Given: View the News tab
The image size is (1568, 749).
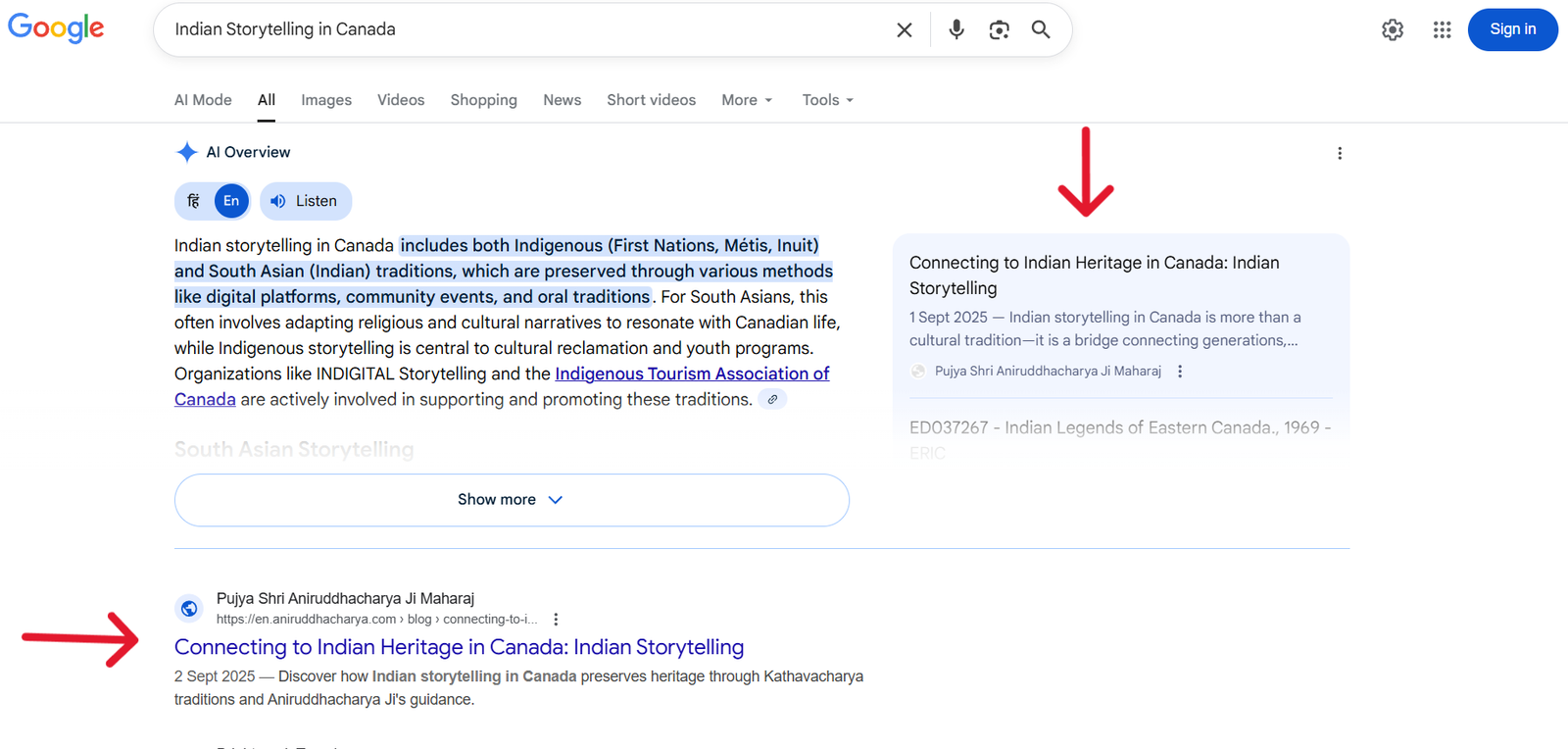Looking at the screenshot, I should 563,100.
